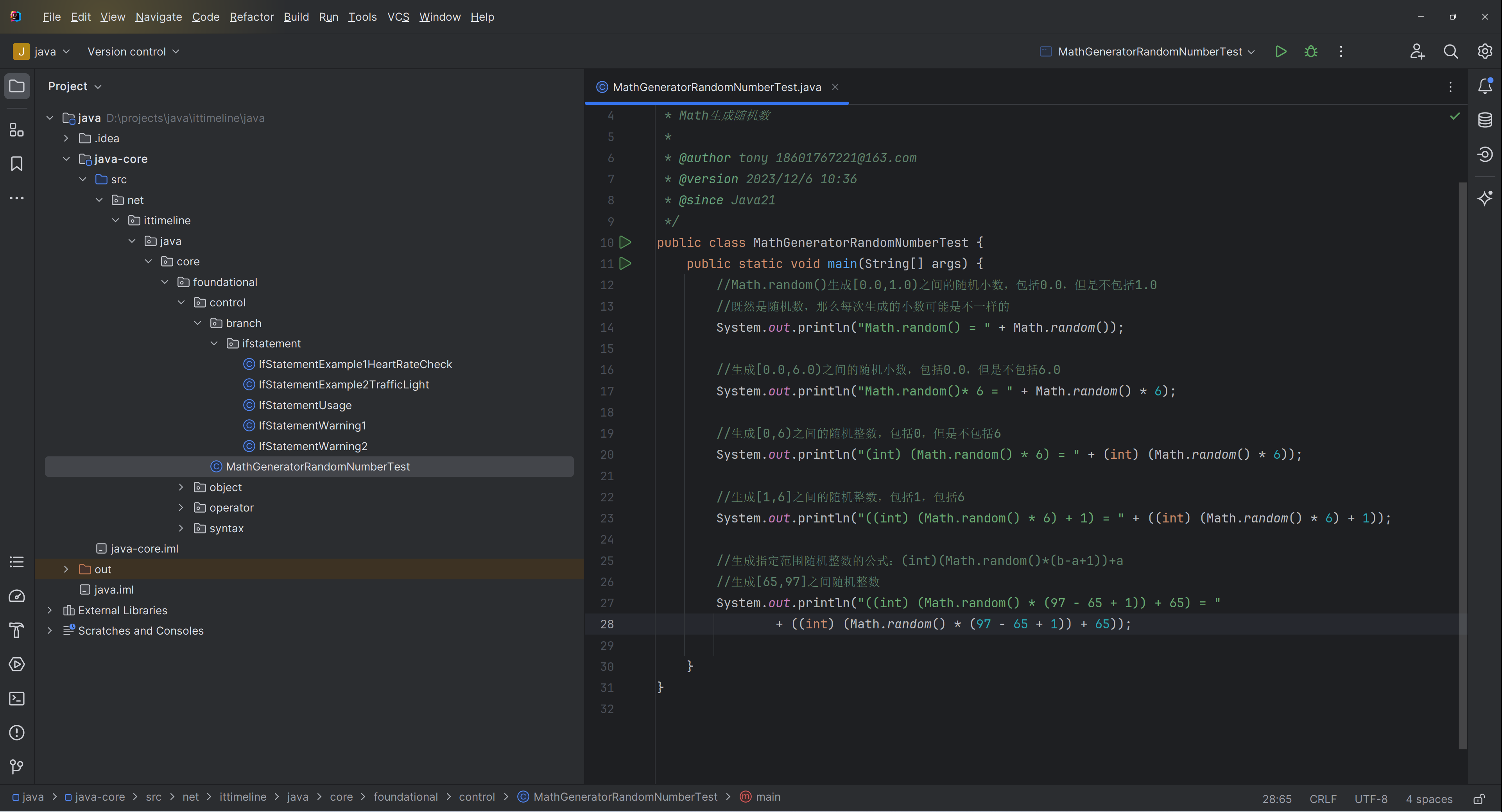Viewport: 1502px width, 812px height.
Task: Open the Services tool window icon
Action: click(x=17, y=665)
